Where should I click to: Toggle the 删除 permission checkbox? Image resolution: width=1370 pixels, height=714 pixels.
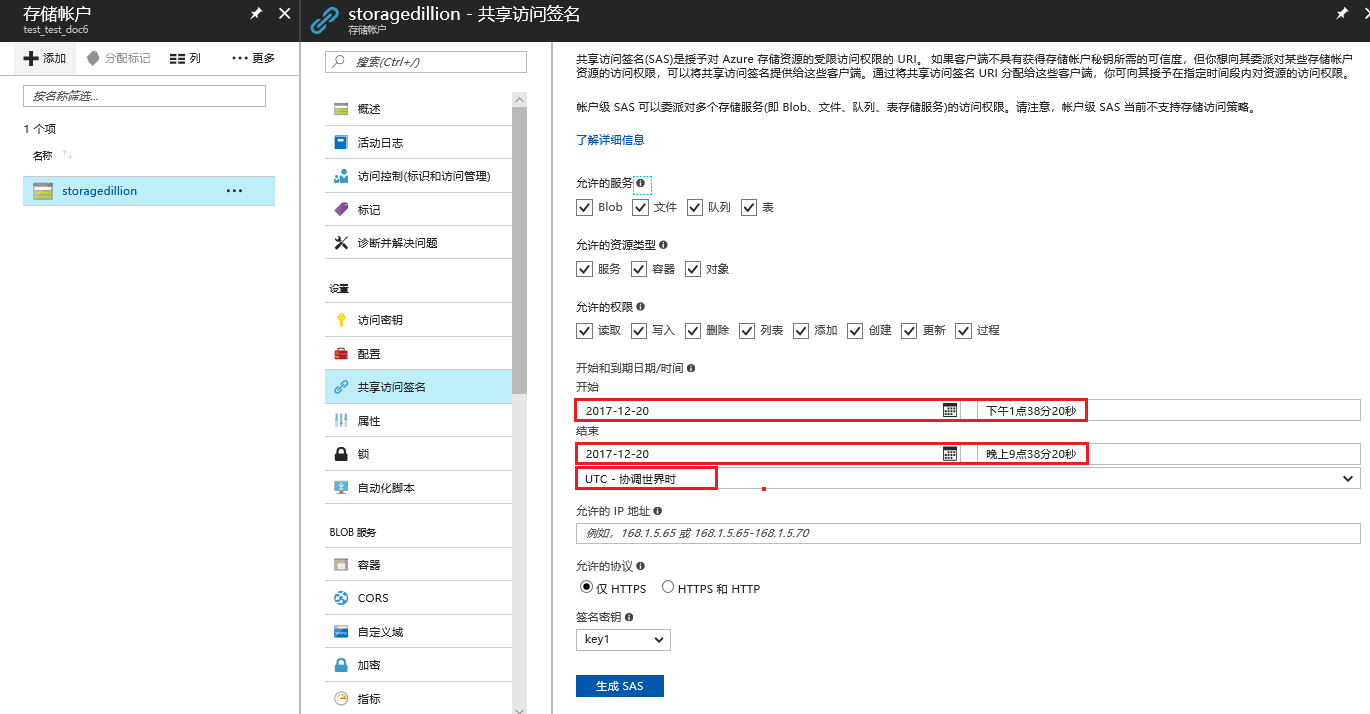(693, 331)
